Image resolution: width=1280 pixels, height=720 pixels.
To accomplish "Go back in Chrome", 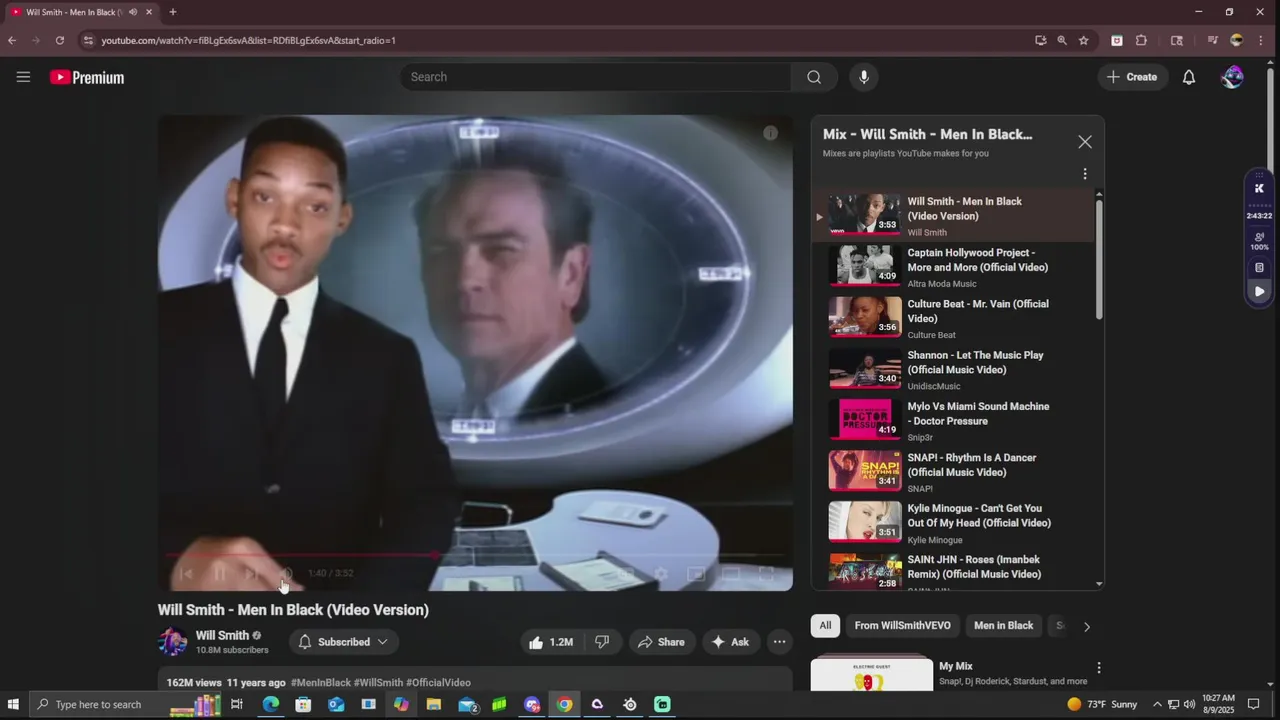I will coord(12,40).
